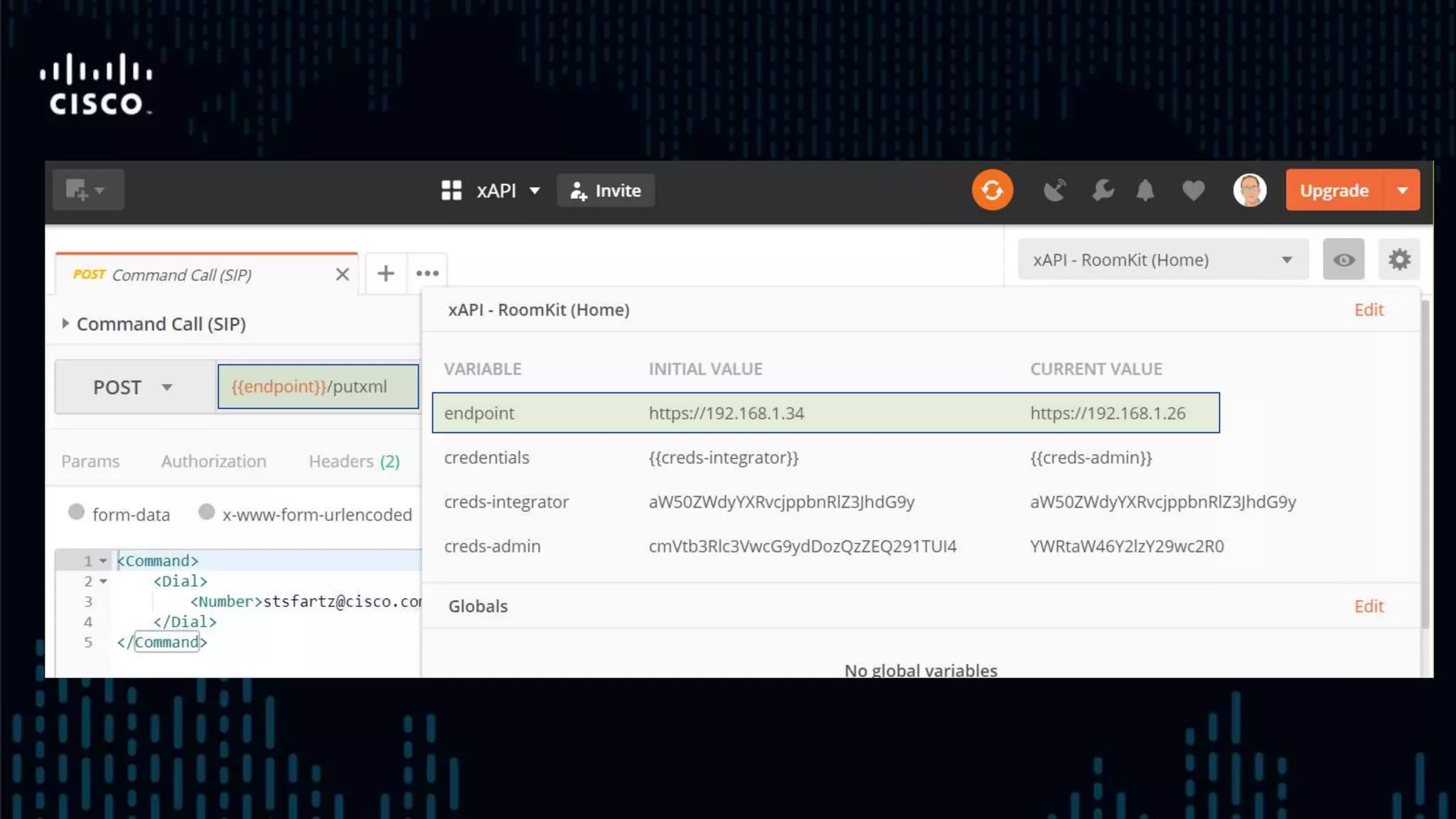Viewport: 1456px width, 819px height.
Task: Switch to the Headers (2) tab
Action: point(354,461)
